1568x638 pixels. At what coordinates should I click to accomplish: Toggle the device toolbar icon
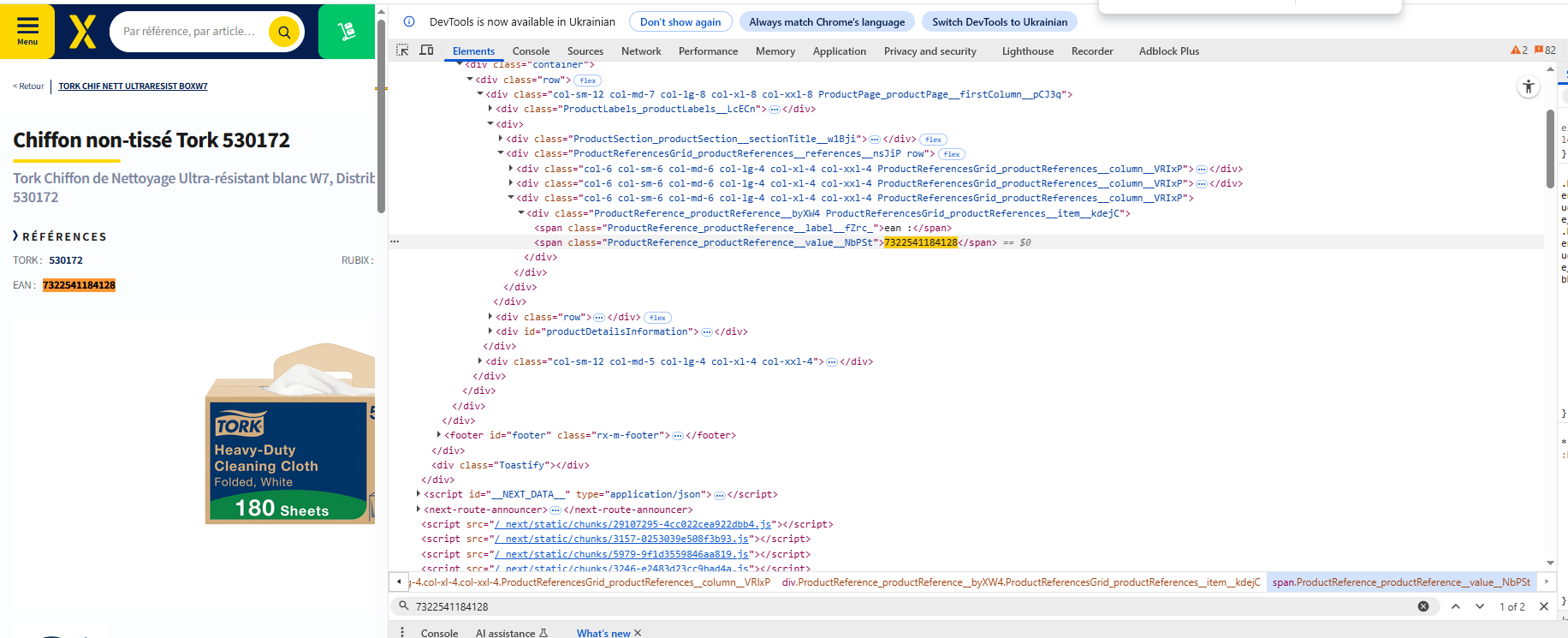click(426, 51)
